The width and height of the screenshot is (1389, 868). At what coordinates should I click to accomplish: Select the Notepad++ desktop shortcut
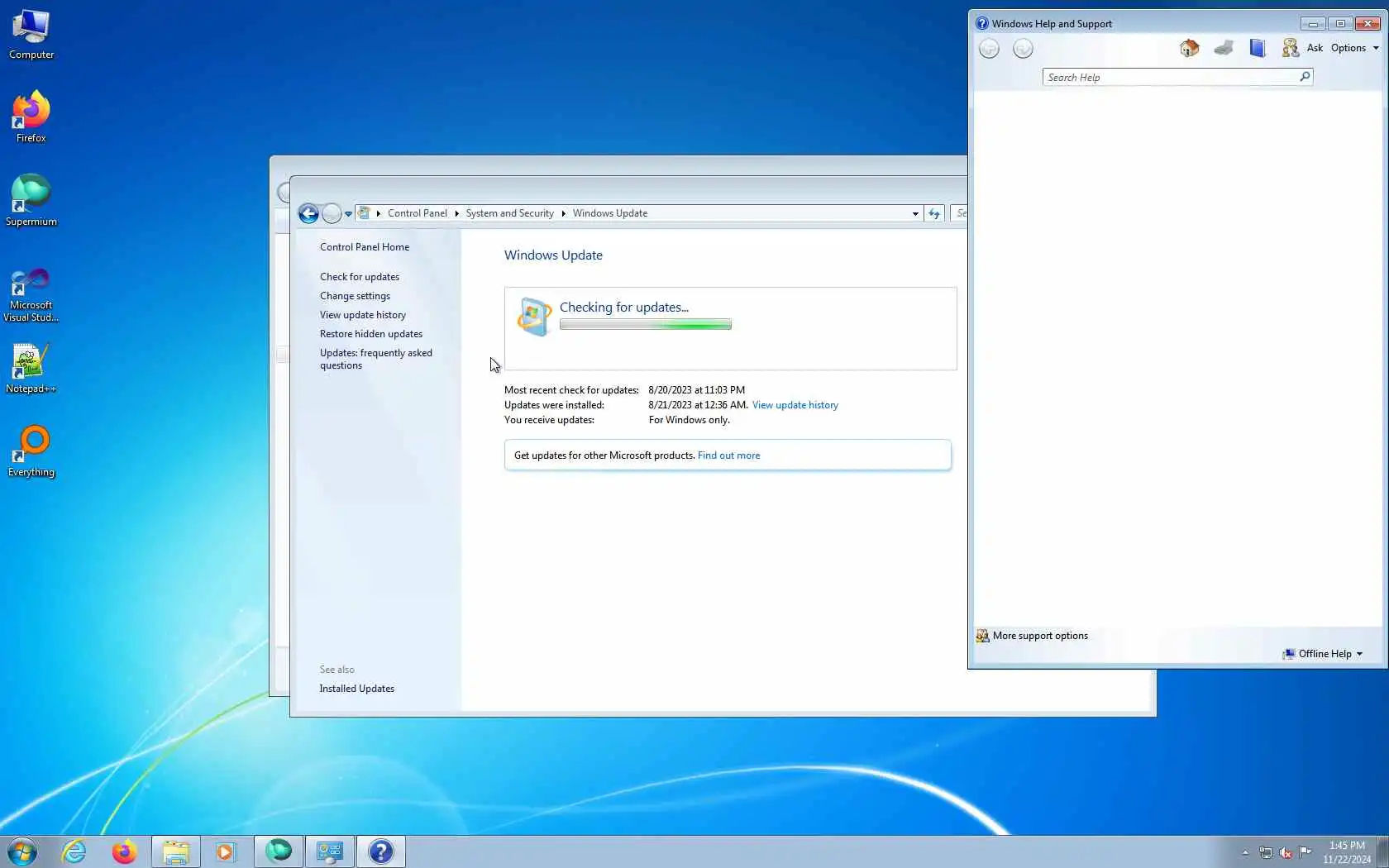(x=31, y=369)
